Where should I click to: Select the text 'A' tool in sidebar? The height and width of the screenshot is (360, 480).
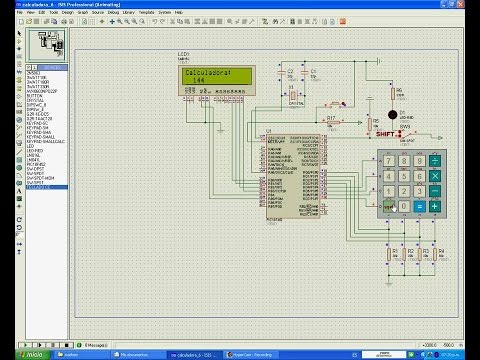(19, 191)
